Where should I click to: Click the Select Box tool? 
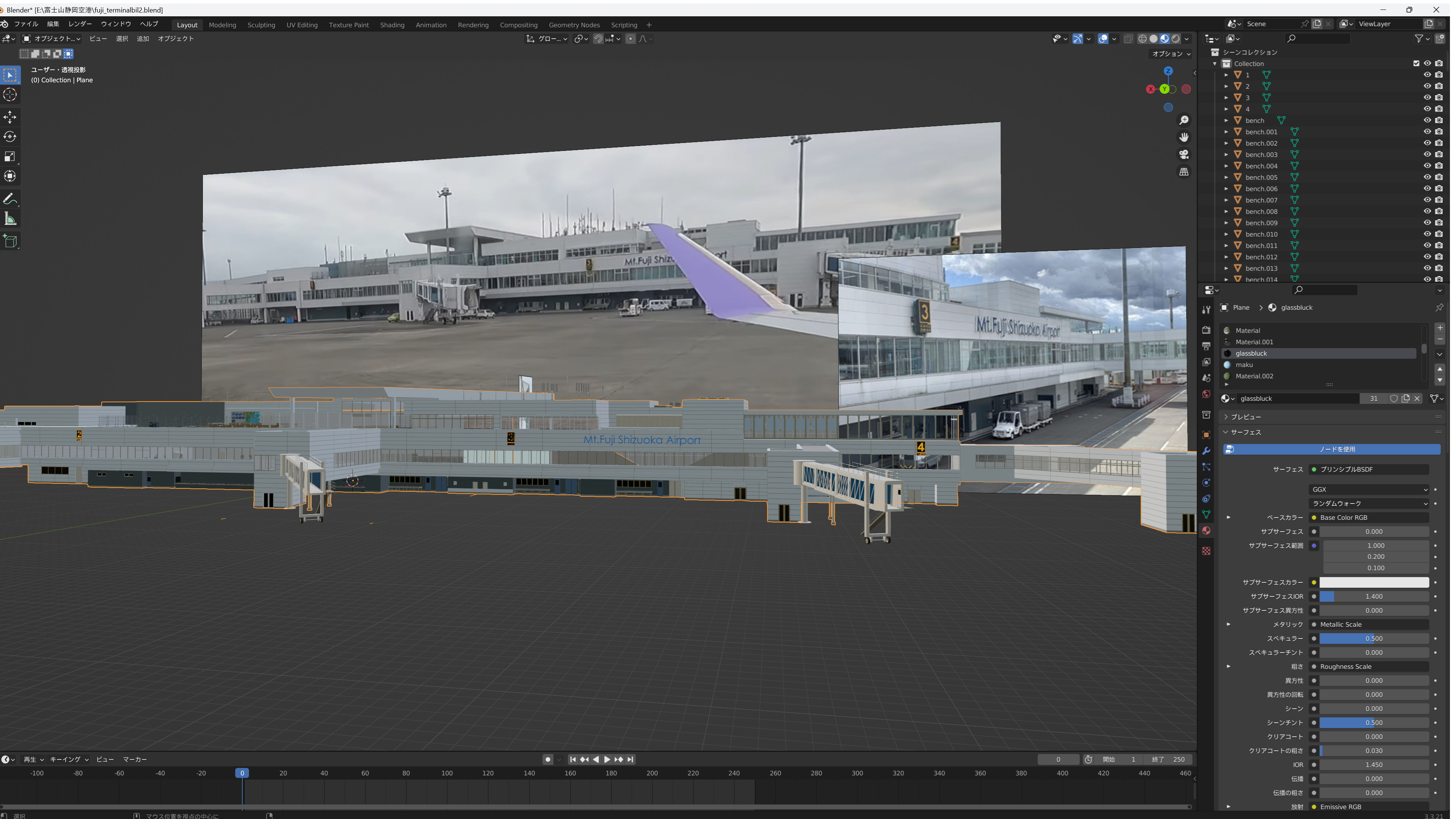pyautogui.click(x=10, y=75)
